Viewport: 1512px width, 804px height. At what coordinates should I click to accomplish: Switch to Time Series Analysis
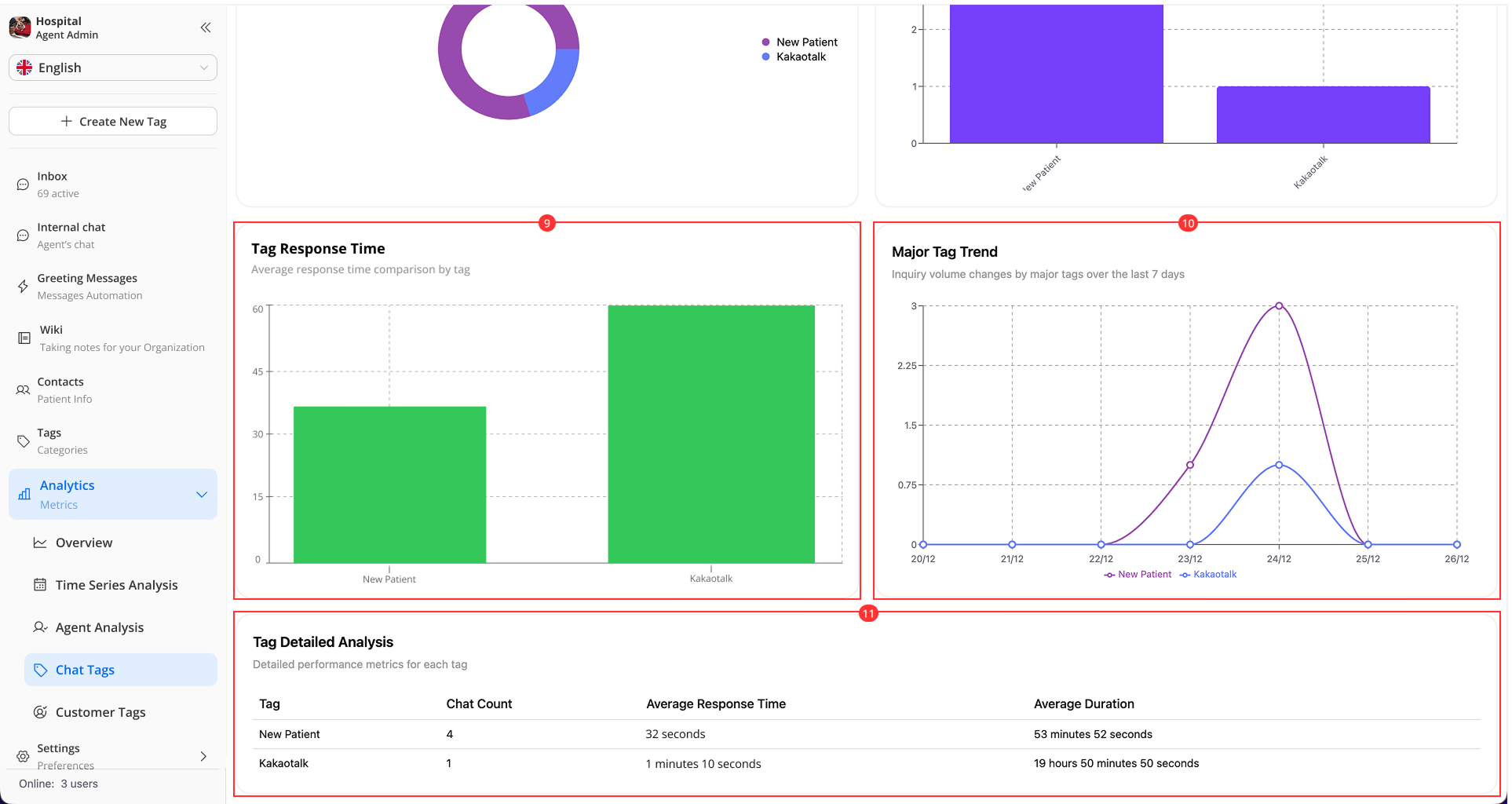116,585
